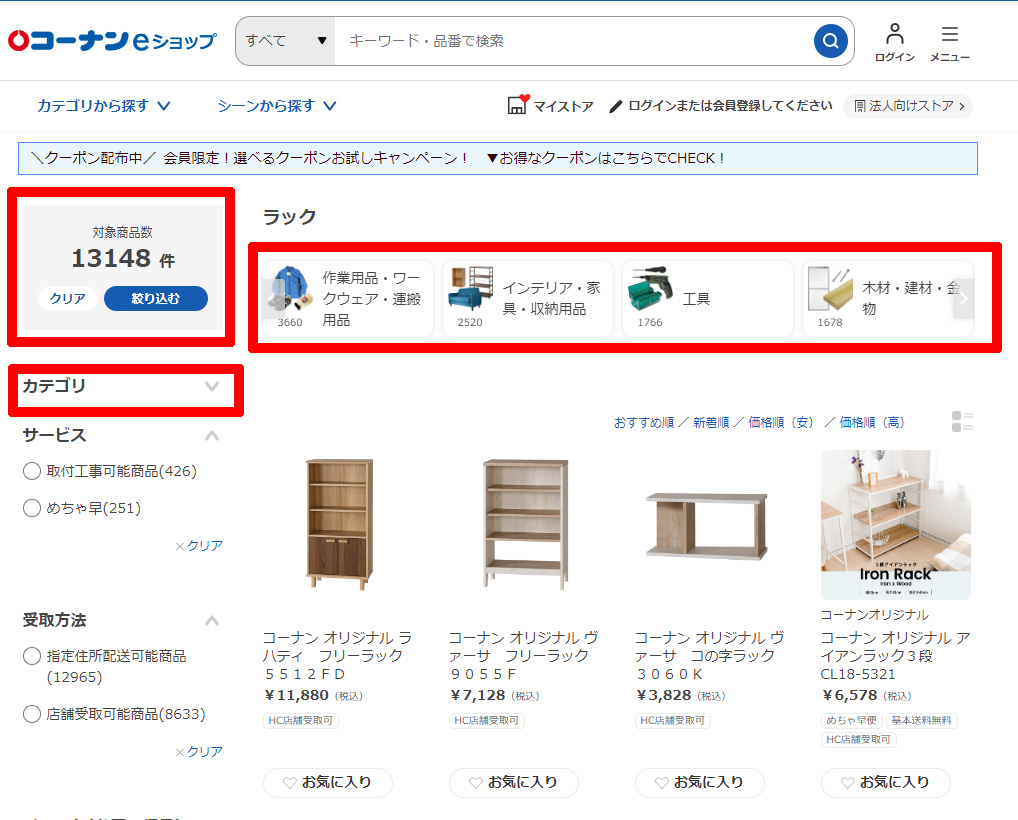Expand the カテゴリ filter section
The height and width of the screenshot is (820, 1018).
pyautogui.click(x=121, y=386)
